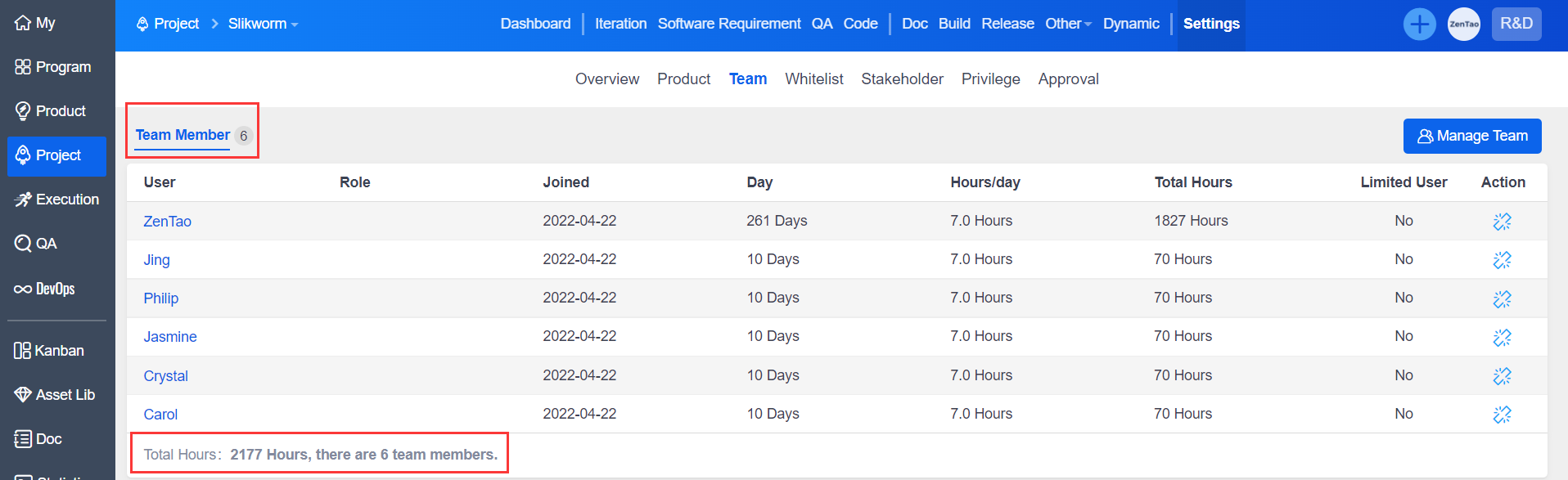
Task: Switch to the Whitelist tab
Action: [813, 79]
